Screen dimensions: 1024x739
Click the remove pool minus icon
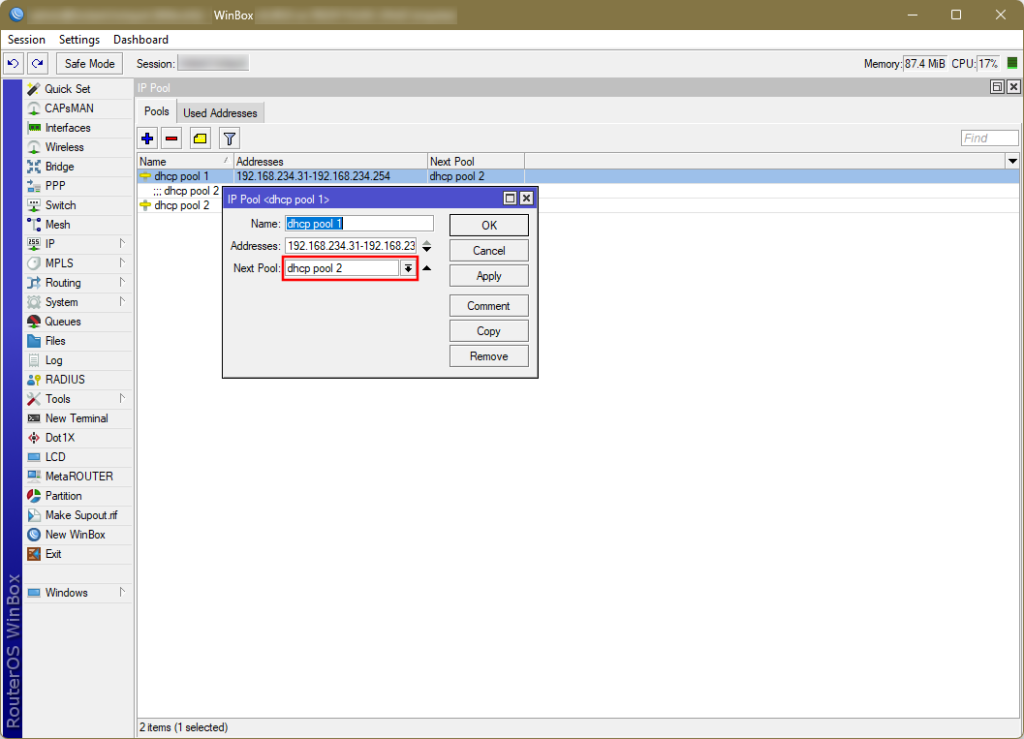171,138
